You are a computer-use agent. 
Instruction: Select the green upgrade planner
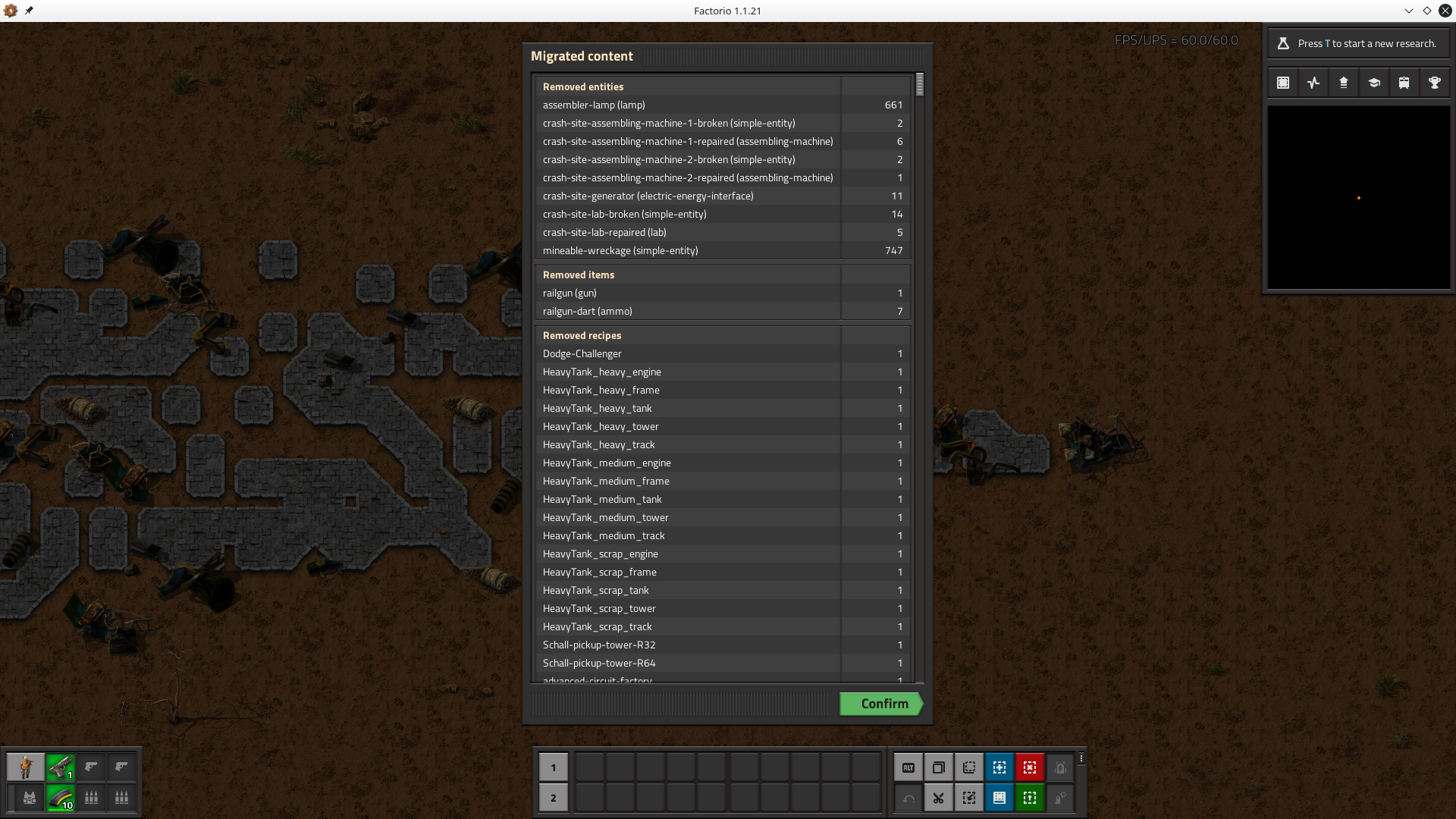[x=1030, y=798]
